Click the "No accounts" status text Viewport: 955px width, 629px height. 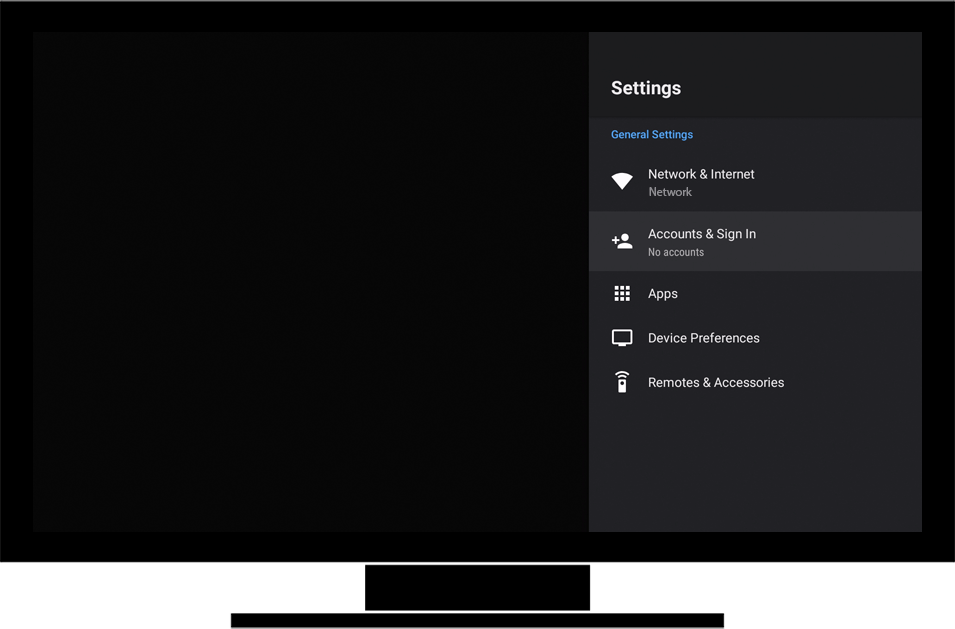[675, 252]
